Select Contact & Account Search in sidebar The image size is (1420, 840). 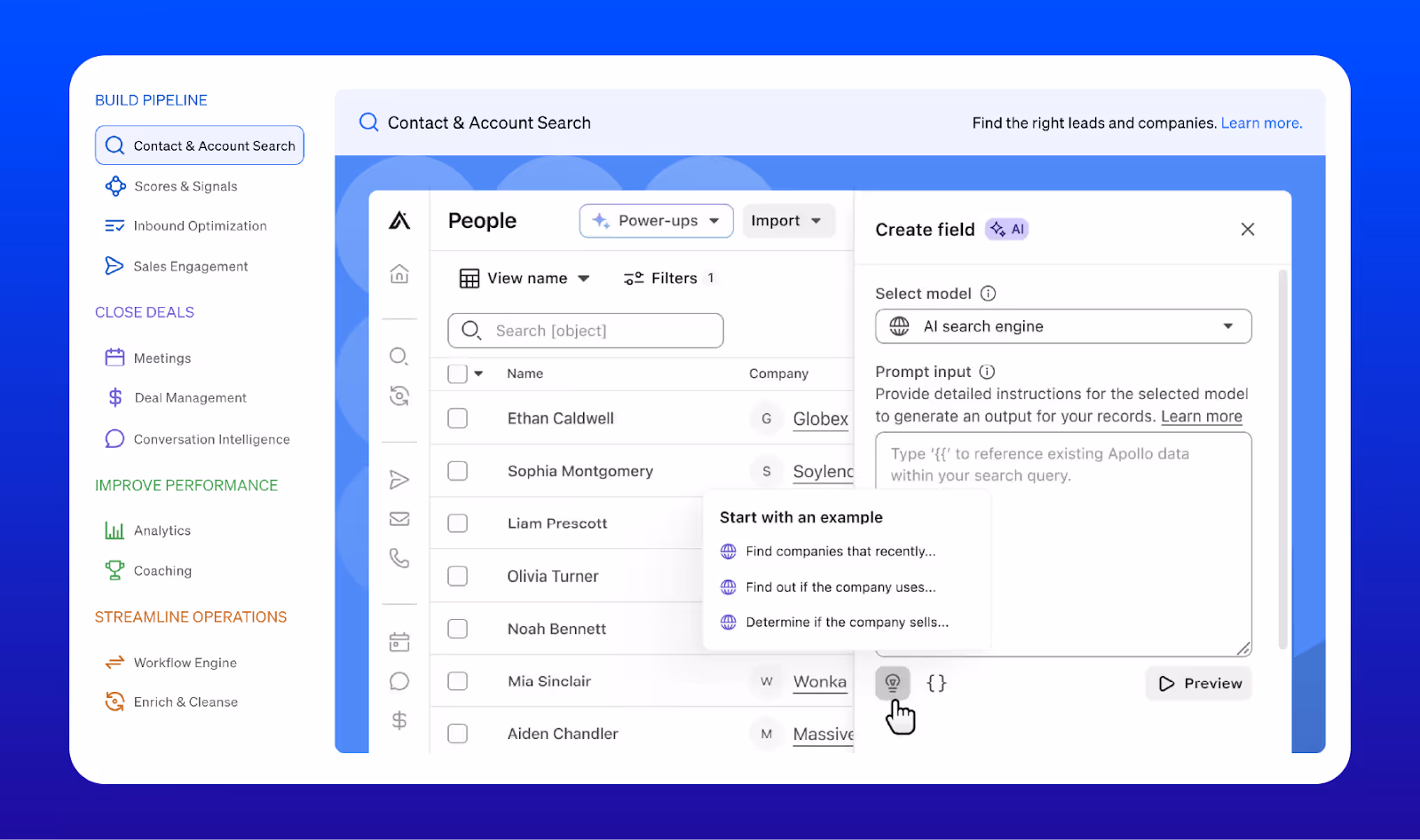click(200, 145)
